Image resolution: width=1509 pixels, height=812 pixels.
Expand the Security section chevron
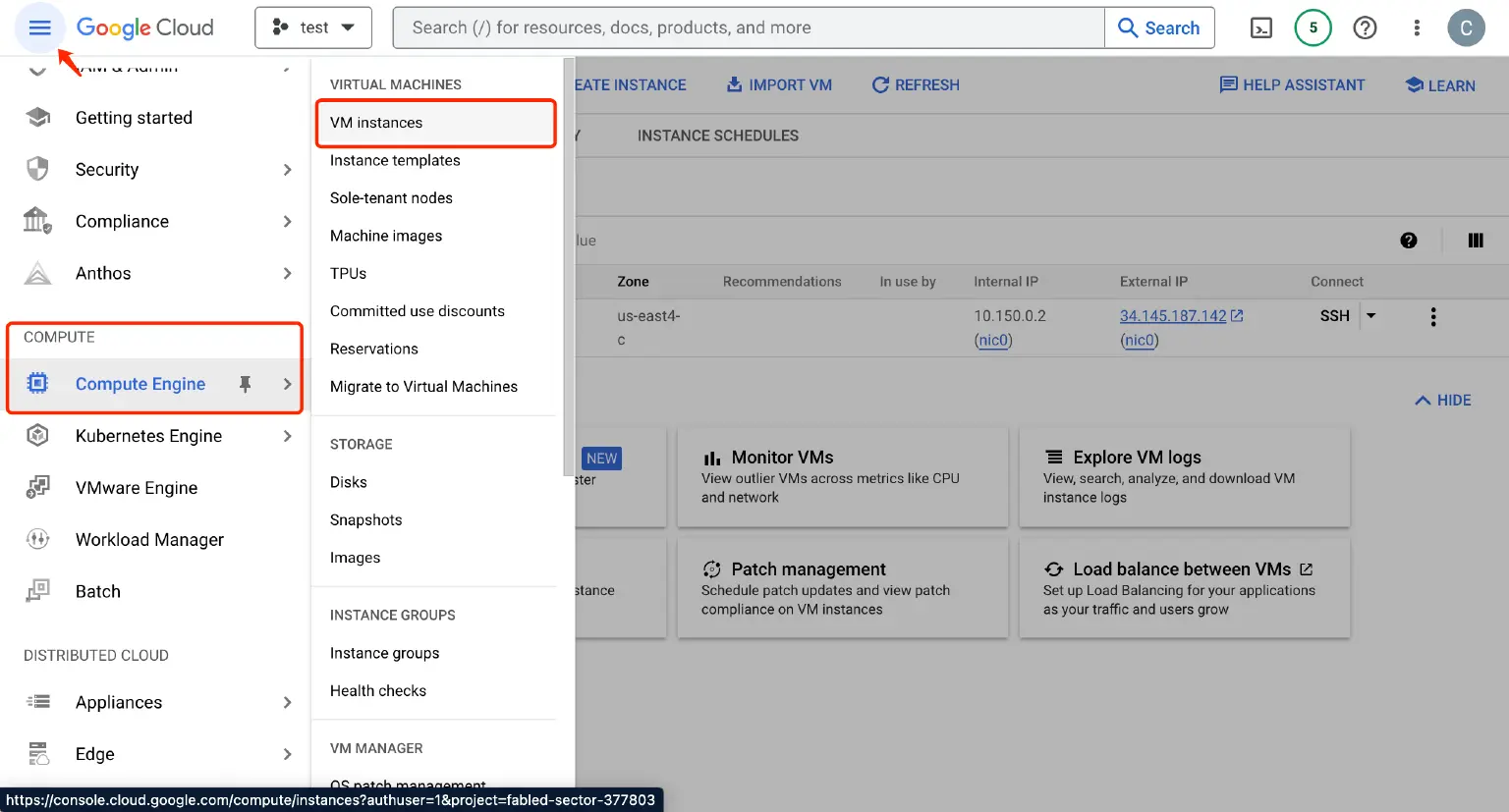tap(288, 169)
